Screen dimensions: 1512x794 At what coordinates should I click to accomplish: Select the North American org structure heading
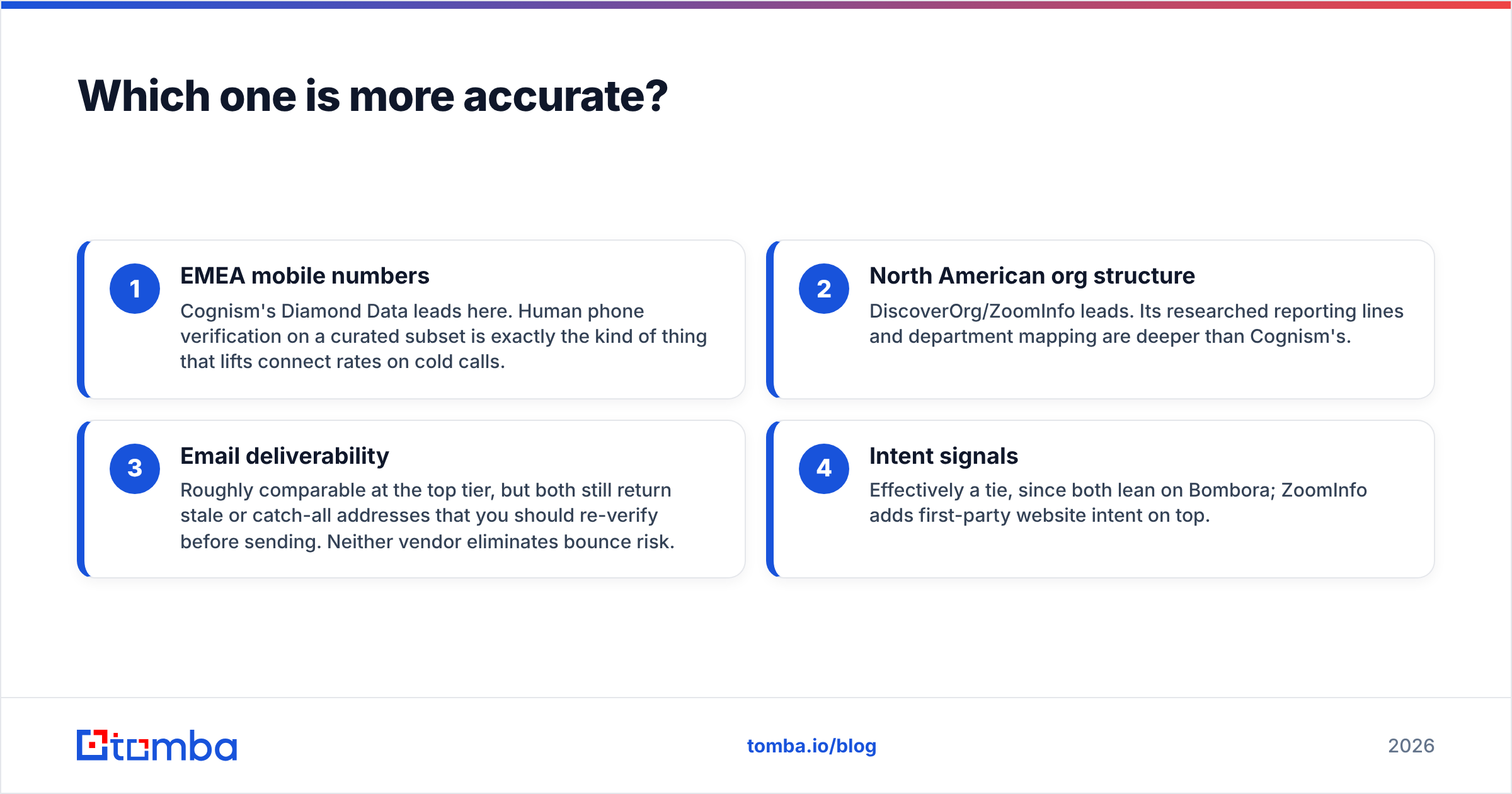[x=1032, y=276]
